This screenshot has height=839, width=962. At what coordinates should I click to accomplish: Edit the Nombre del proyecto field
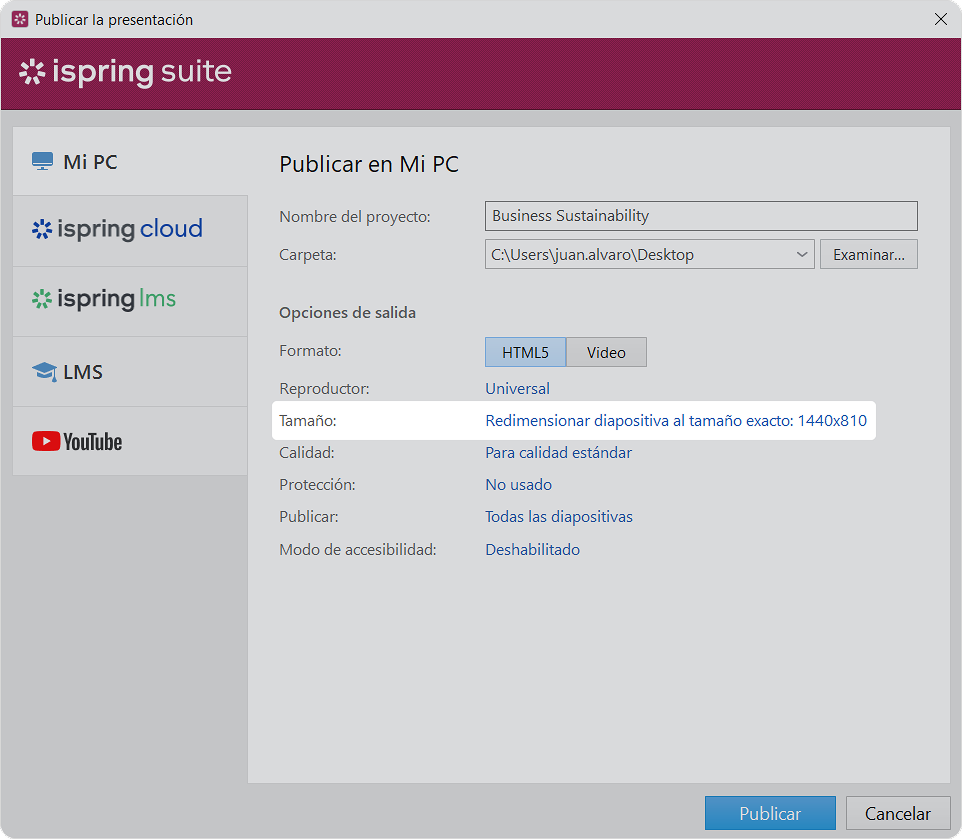tap(701, 216)
